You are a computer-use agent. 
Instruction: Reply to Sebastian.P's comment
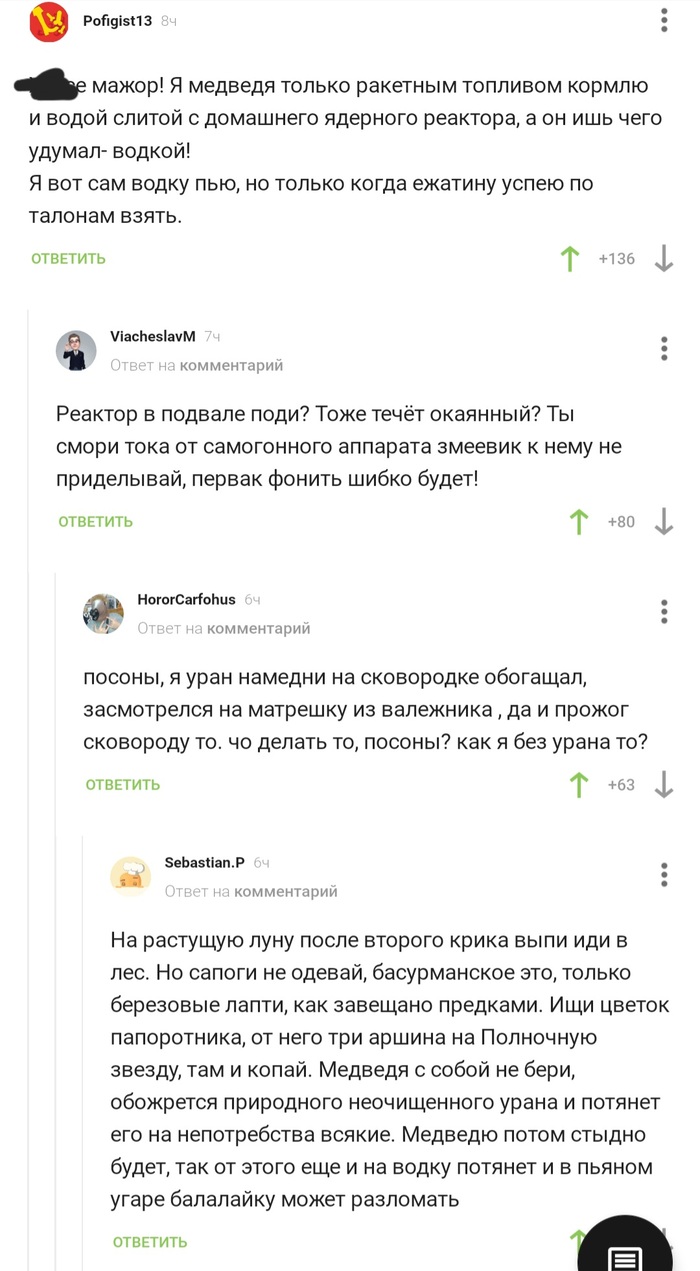(150, 1242)
